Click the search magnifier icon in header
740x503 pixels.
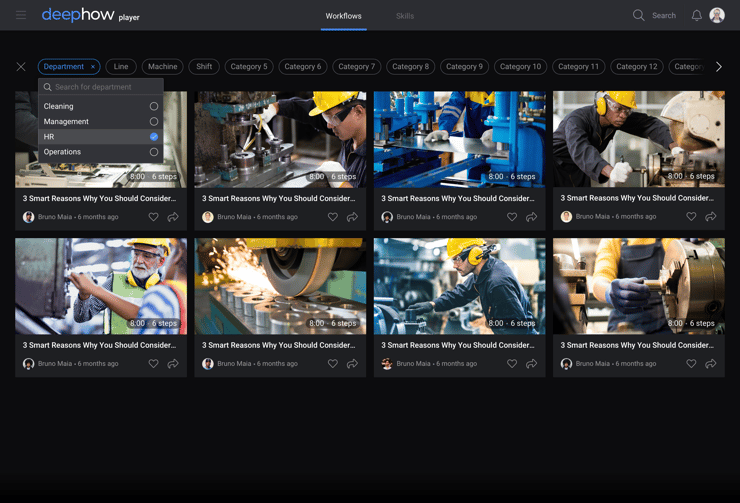click(638, 16)
